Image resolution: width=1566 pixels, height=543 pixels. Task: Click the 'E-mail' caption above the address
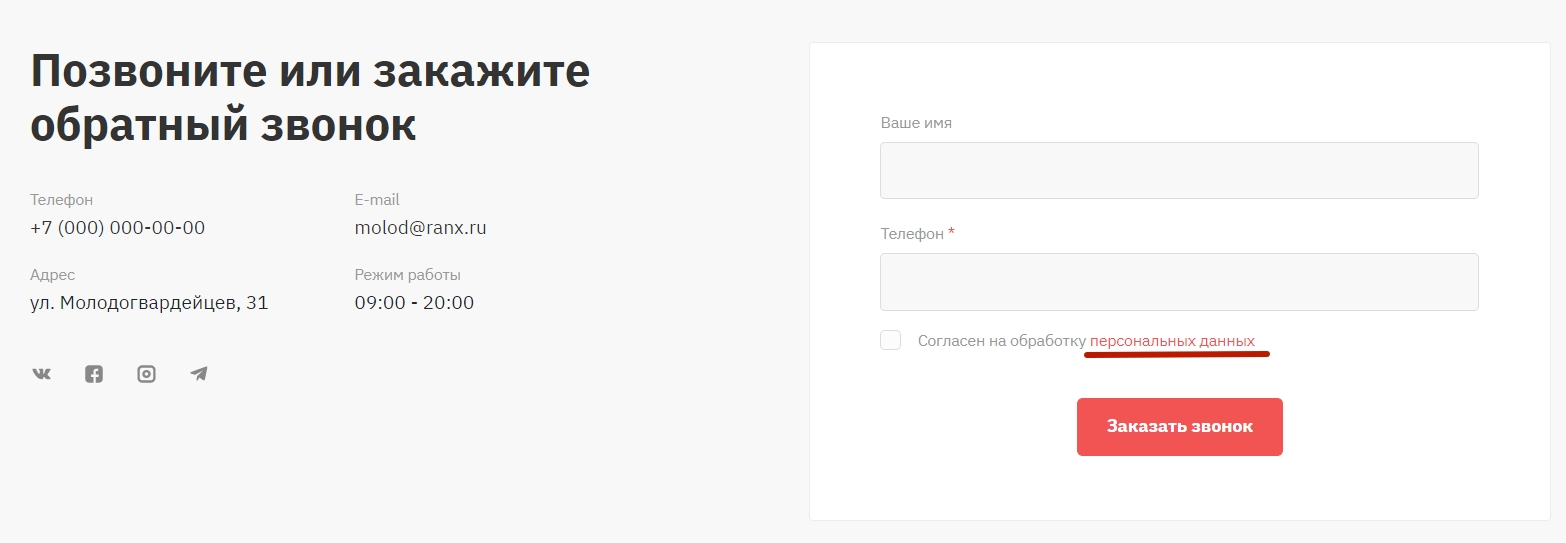(x=377, y=200)
